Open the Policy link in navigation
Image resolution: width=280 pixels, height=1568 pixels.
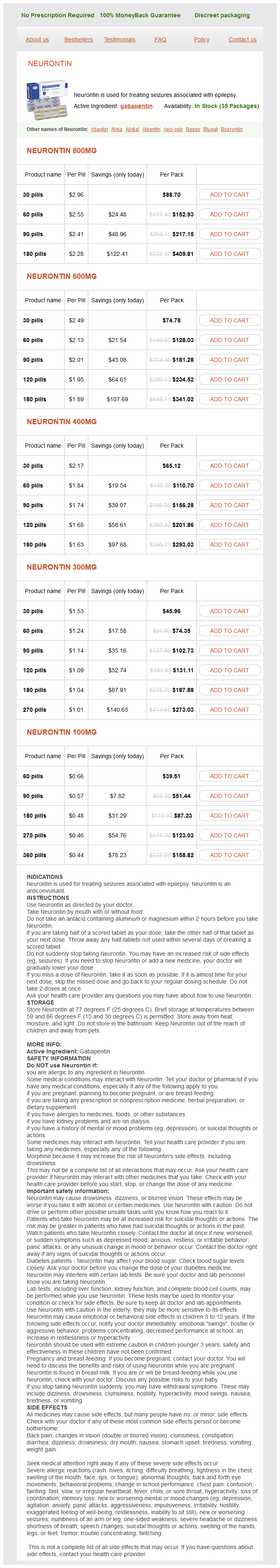point(202,39)
